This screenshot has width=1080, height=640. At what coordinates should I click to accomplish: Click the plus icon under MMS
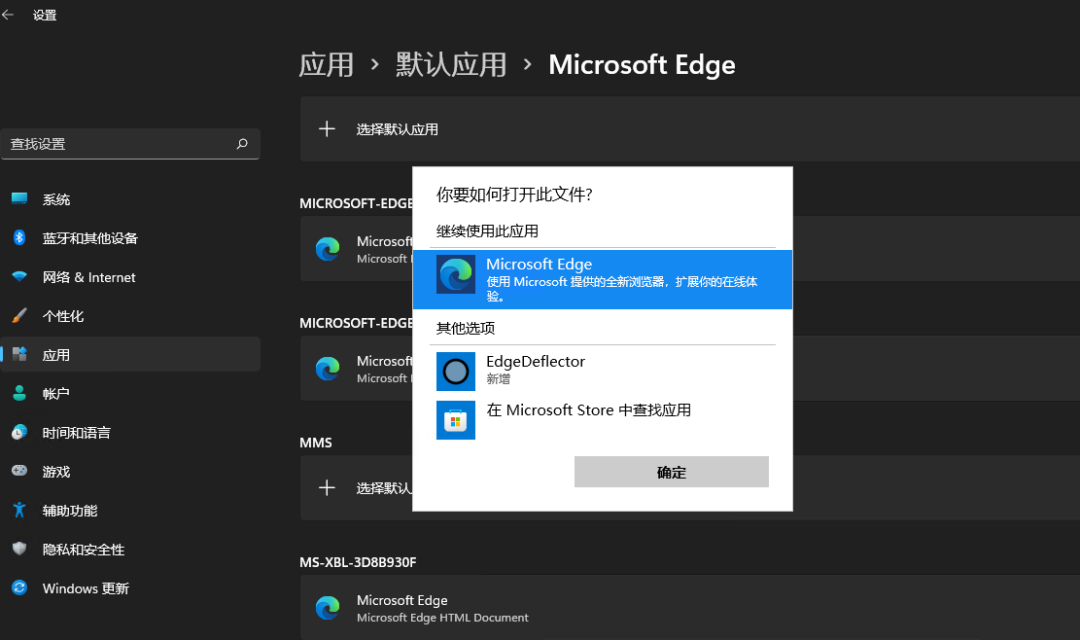pyautogui.click(x=326, y=488)
